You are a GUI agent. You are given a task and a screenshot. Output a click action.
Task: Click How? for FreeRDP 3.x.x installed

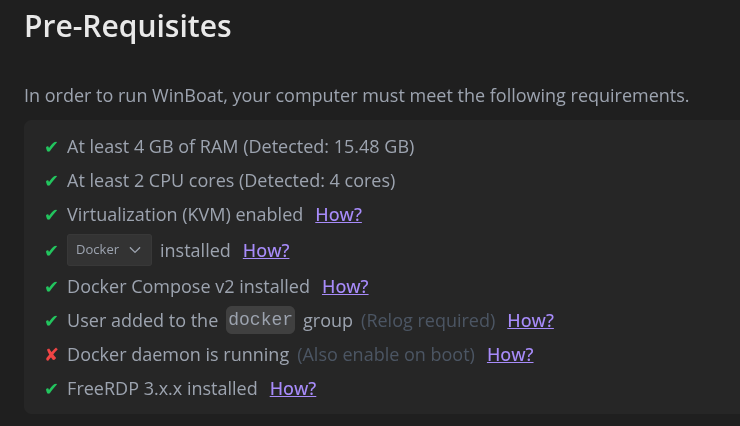pos(293,388)
